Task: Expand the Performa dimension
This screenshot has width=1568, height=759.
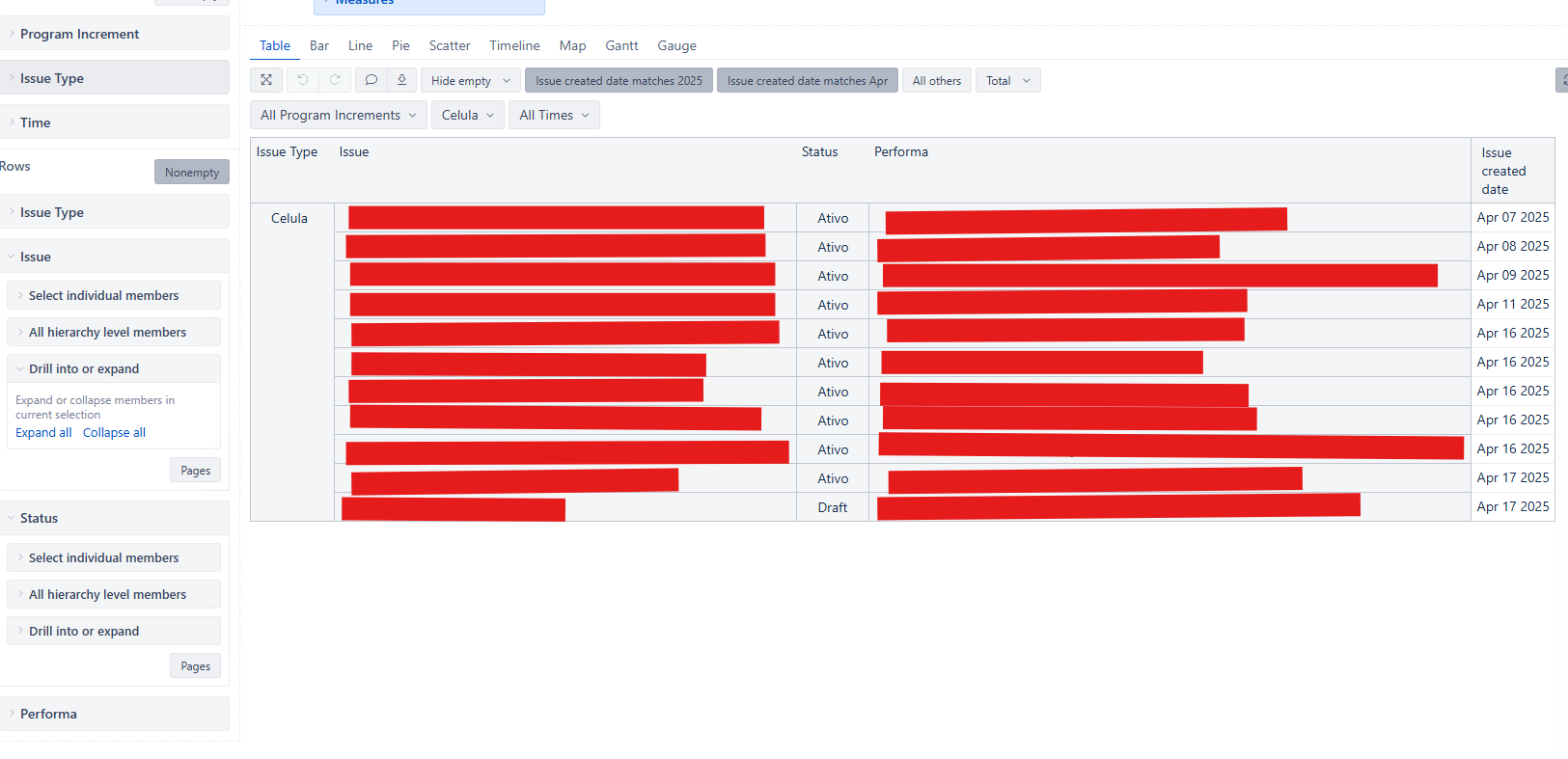Action: [115, 714]
